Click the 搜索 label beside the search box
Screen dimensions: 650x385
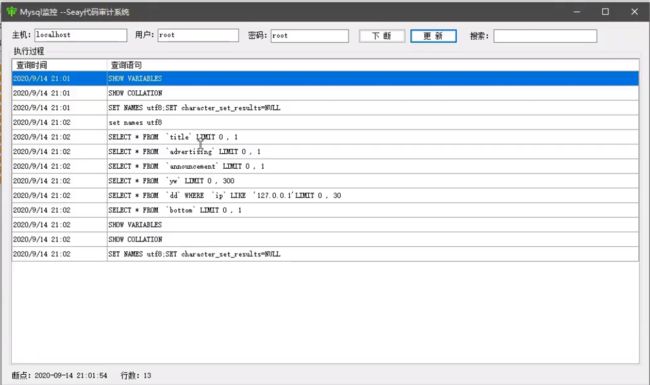(480, 36)
